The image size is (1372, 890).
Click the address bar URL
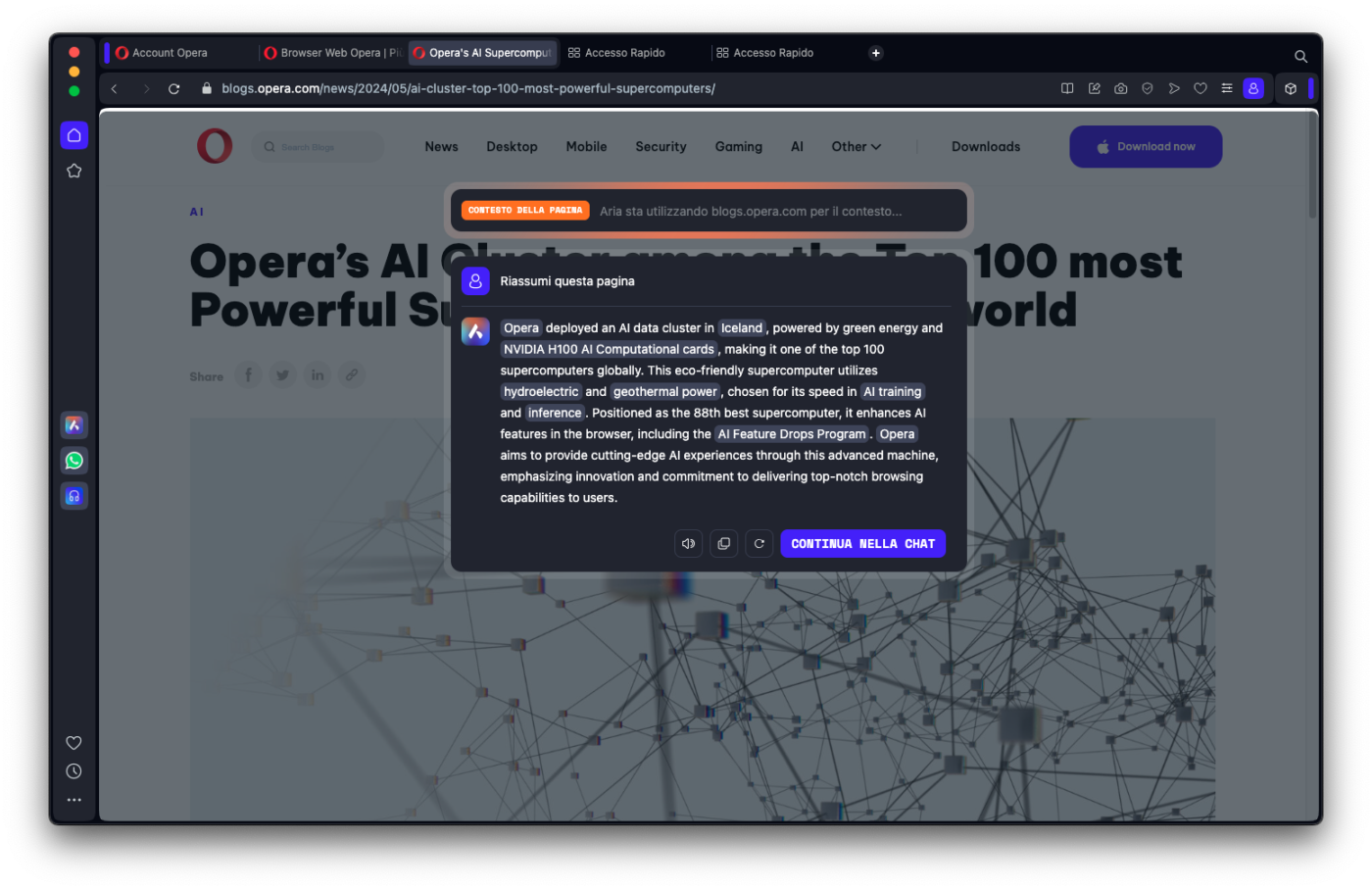click(468, 88)
